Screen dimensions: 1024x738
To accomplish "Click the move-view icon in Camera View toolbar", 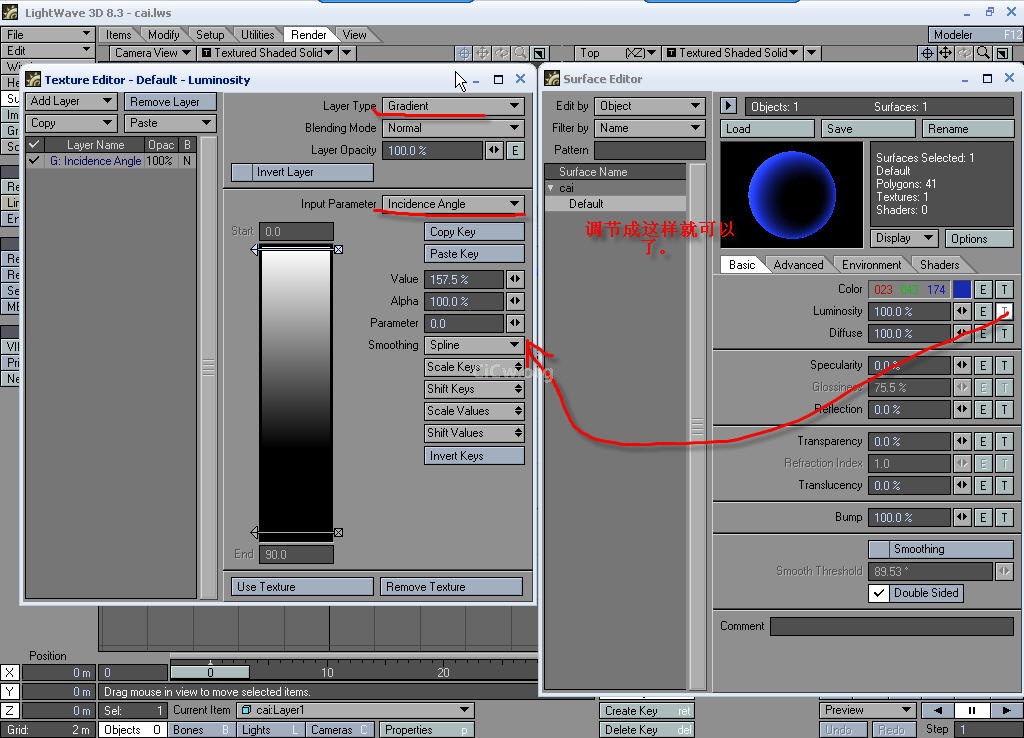I will (x=482, y=53).
